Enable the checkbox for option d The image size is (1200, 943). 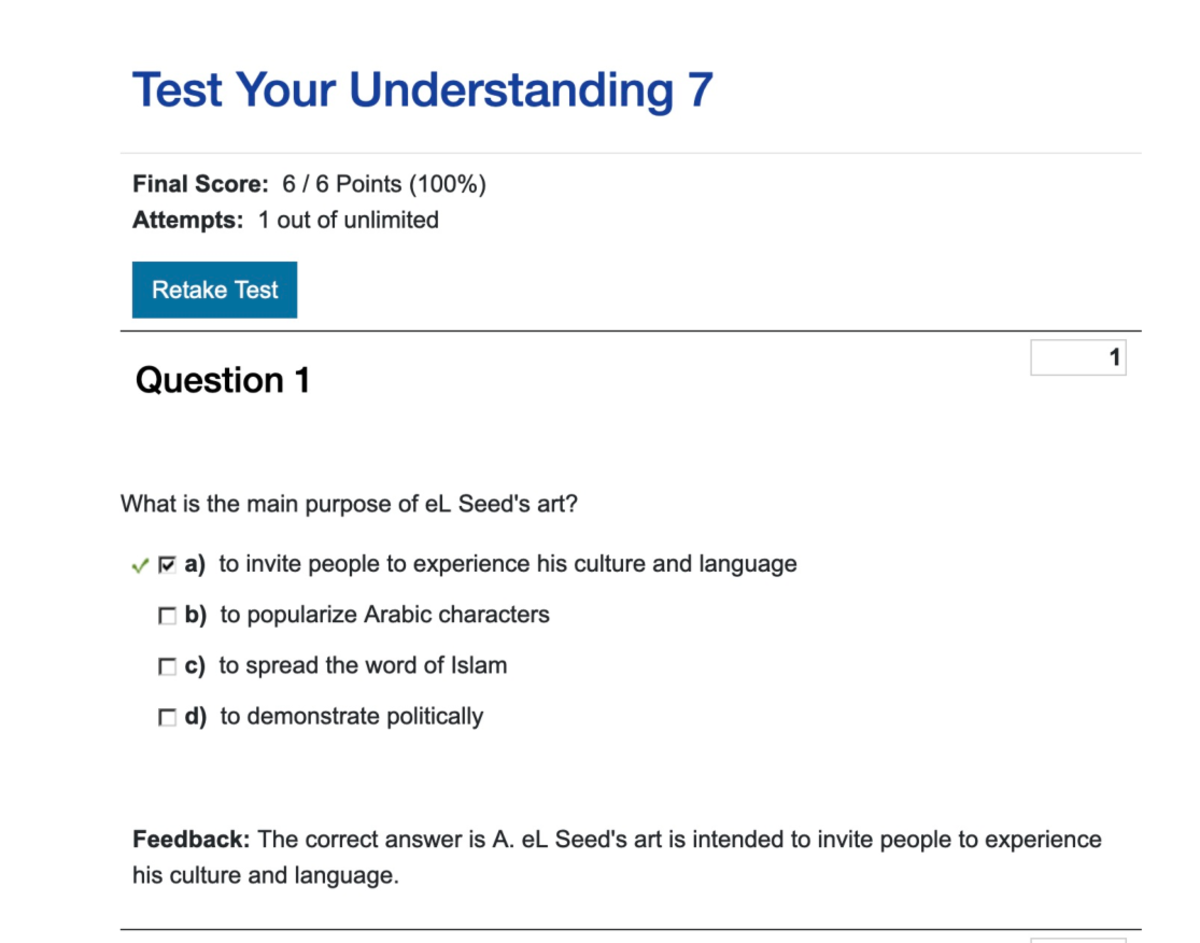coord(167,717)
